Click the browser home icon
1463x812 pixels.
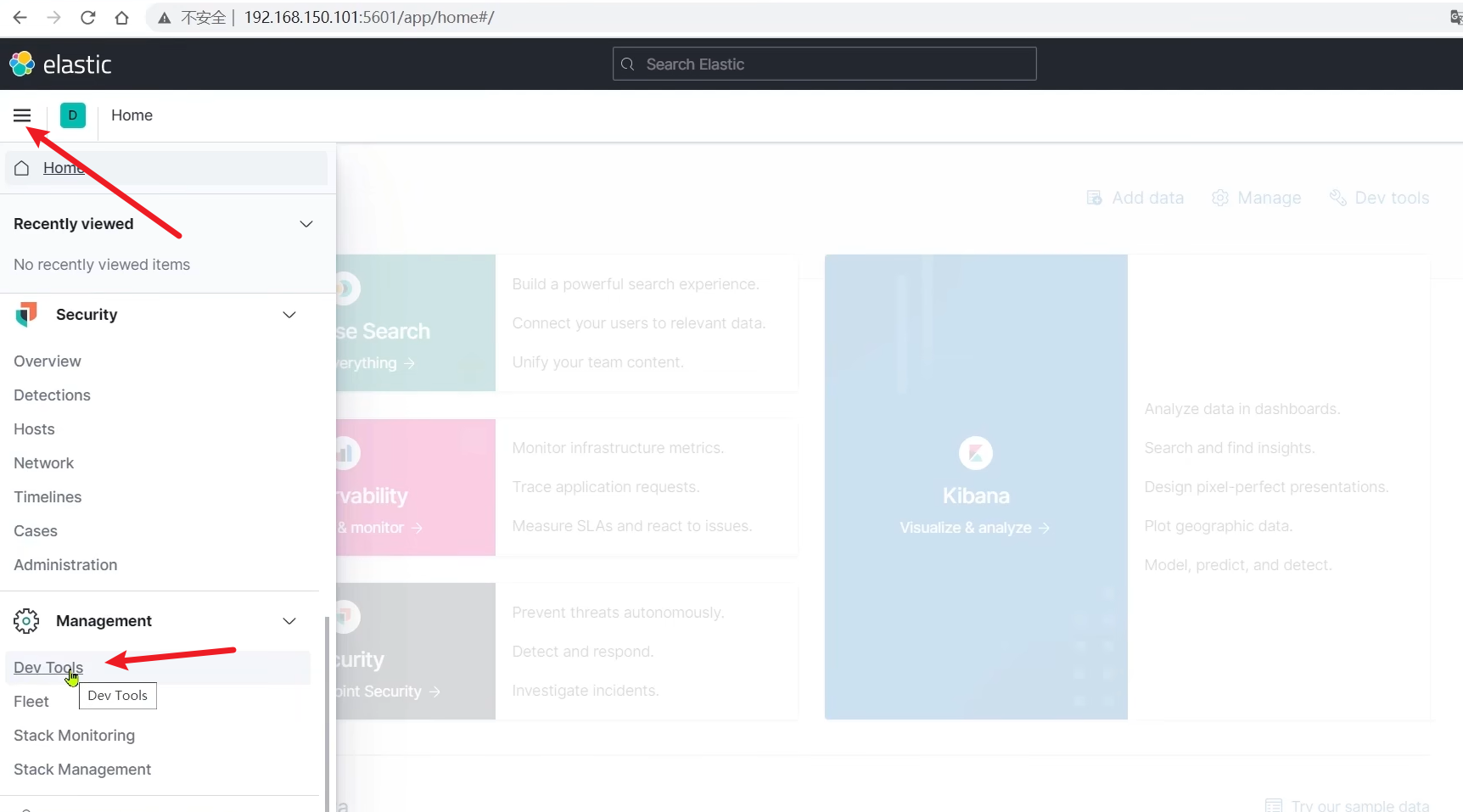point(121,17)
